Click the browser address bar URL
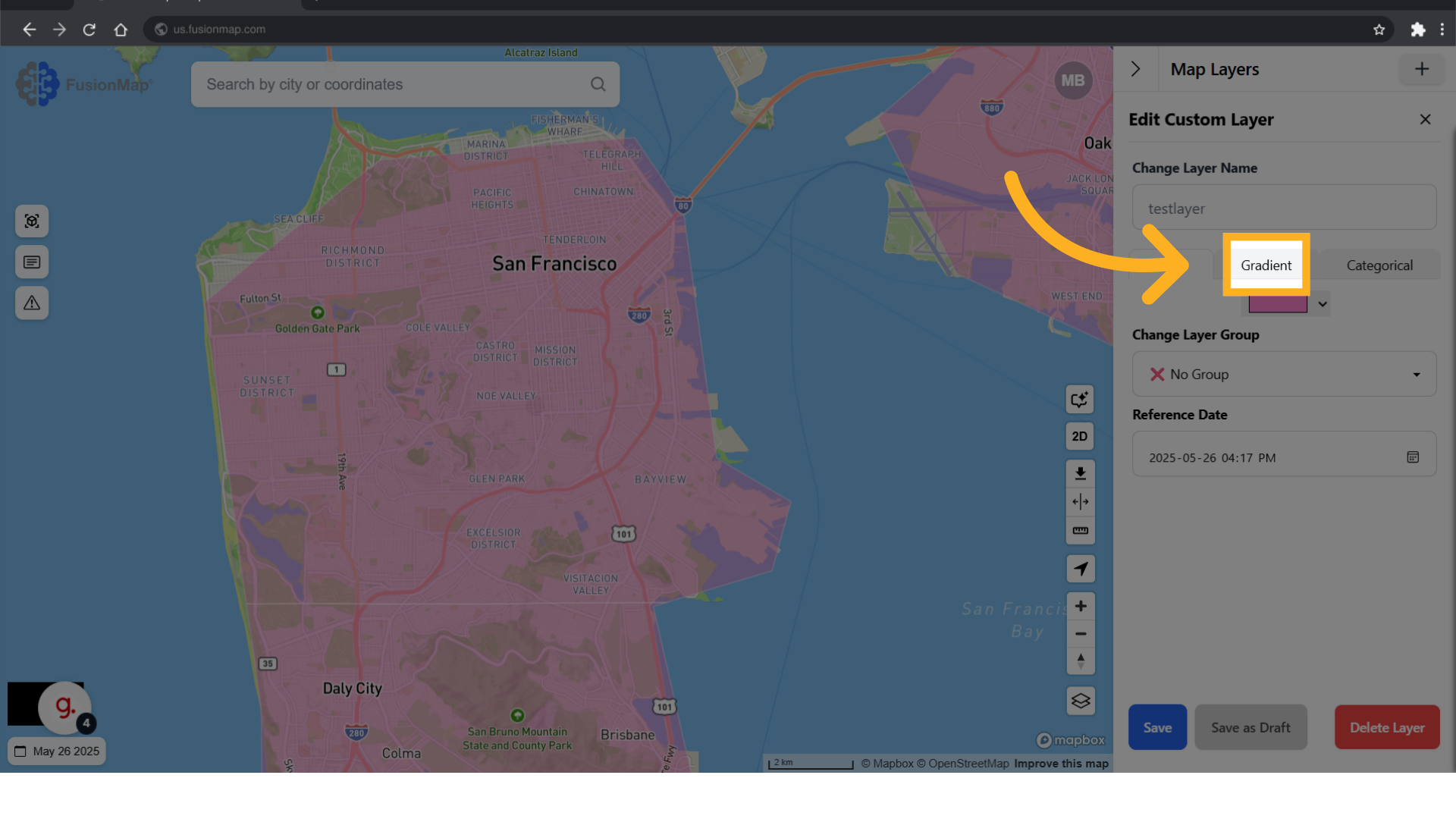This screenshot has width=1456, height=819. coord(219,30)
